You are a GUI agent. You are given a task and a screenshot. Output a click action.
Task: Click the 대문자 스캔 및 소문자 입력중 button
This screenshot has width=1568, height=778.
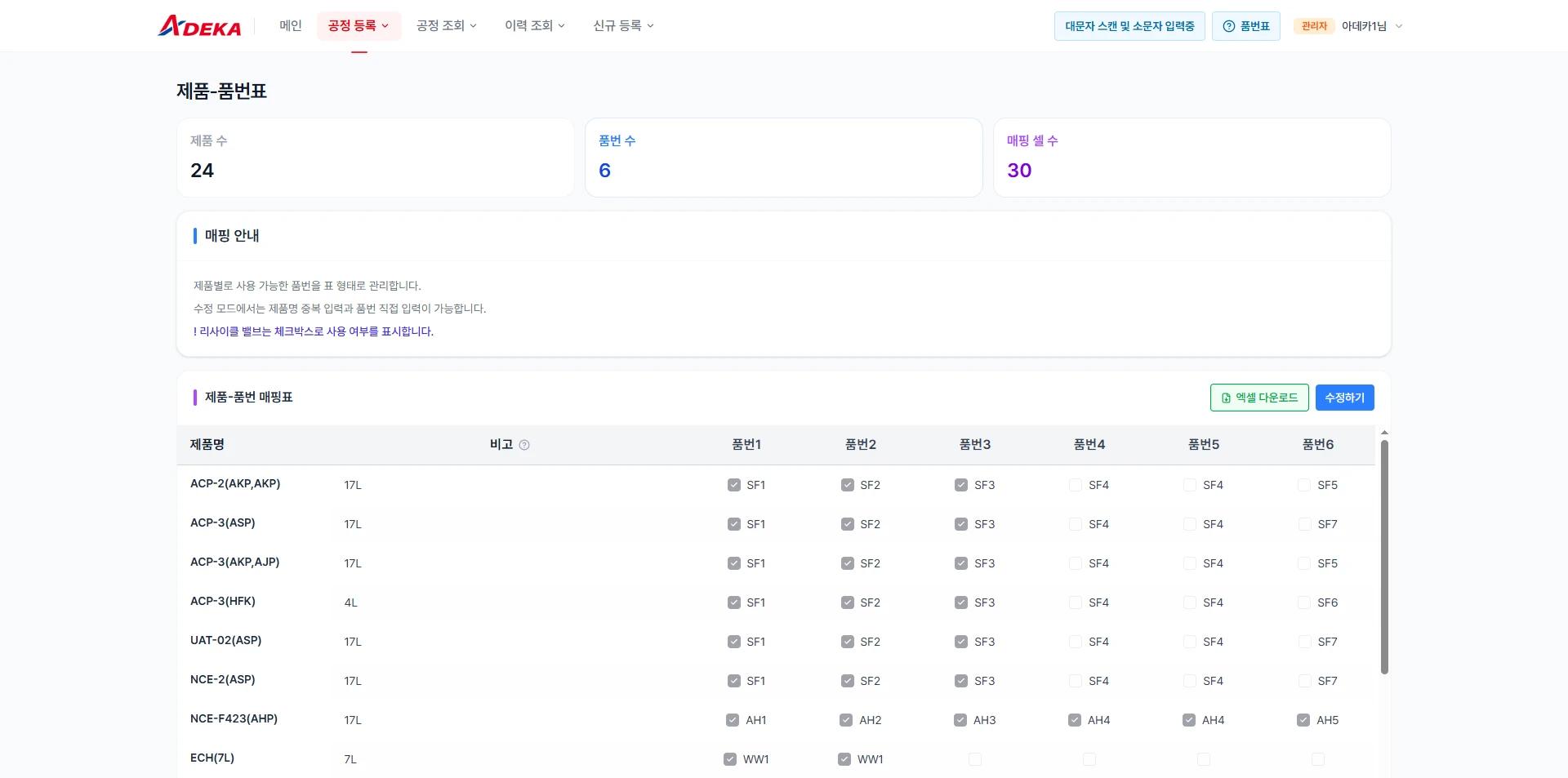pyautogui.click(x=1129, y=26)
